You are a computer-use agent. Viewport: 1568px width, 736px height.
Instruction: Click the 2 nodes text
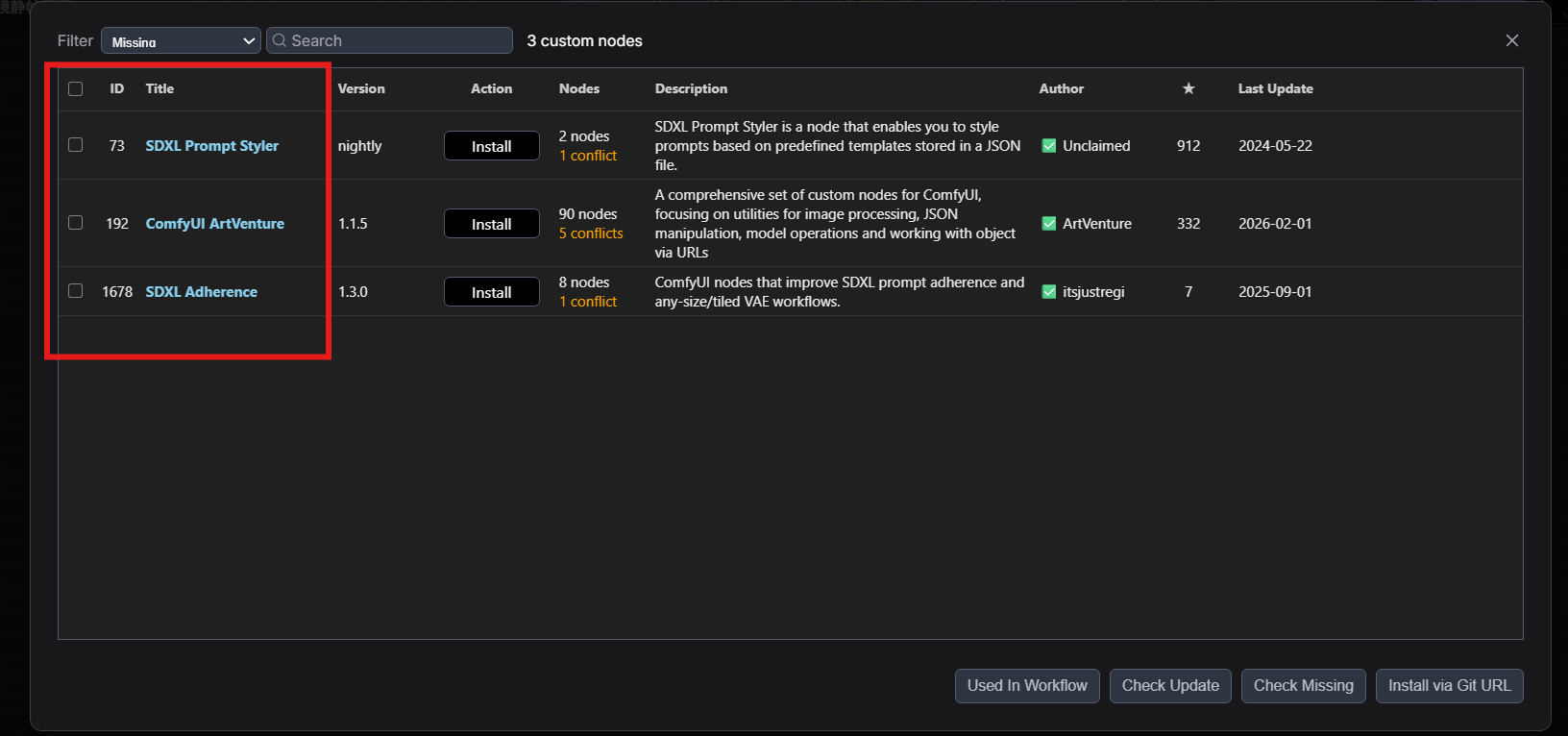point(584,136)
